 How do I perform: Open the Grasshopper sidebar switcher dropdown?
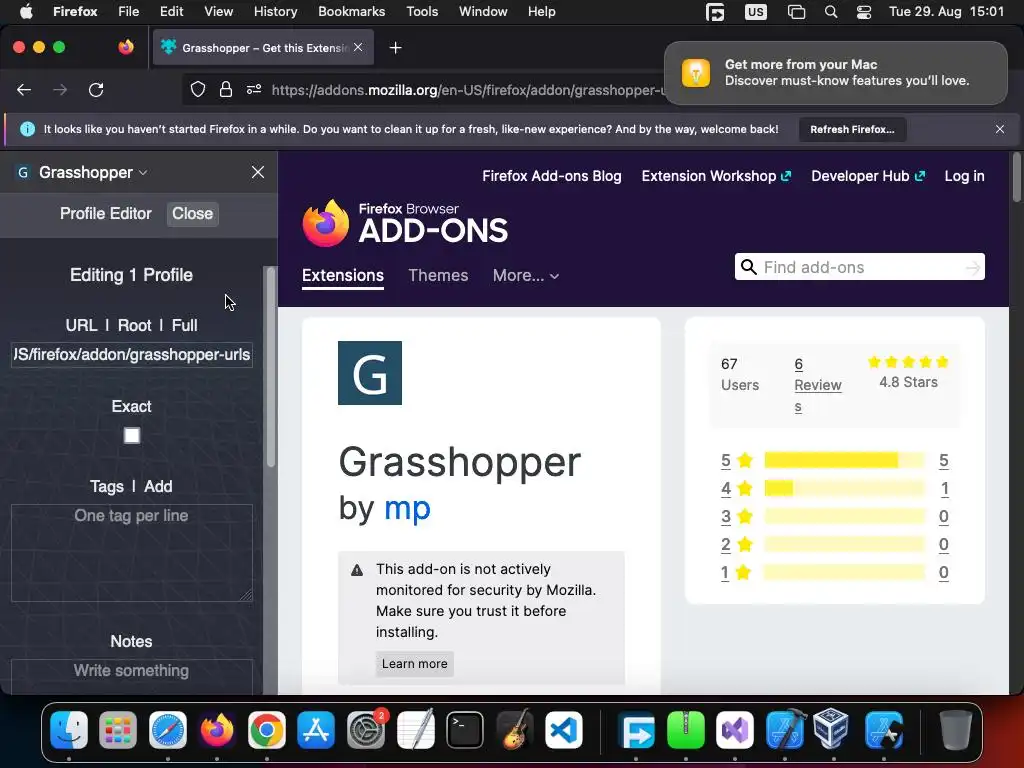[92, 172]
